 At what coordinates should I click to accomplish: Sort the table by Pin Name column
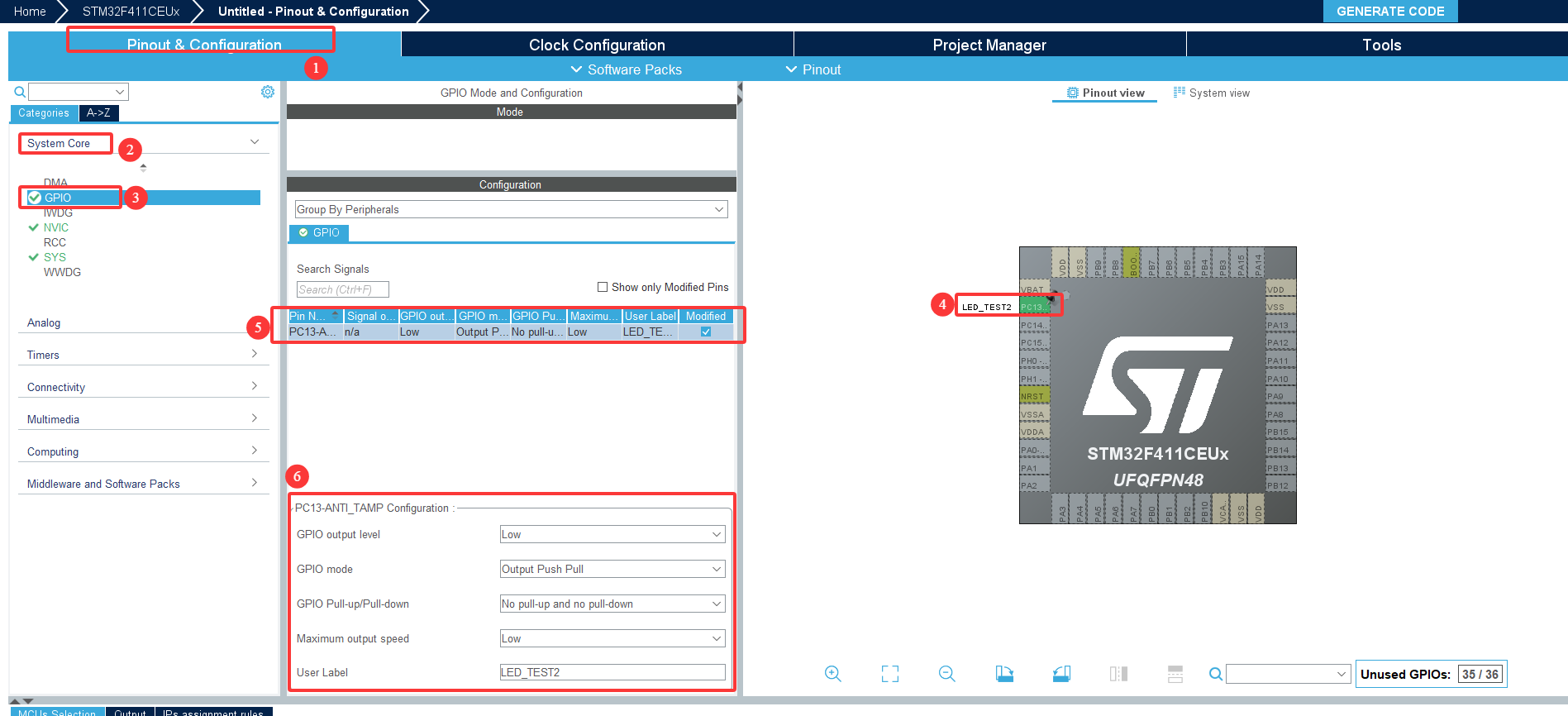[315, 316]
